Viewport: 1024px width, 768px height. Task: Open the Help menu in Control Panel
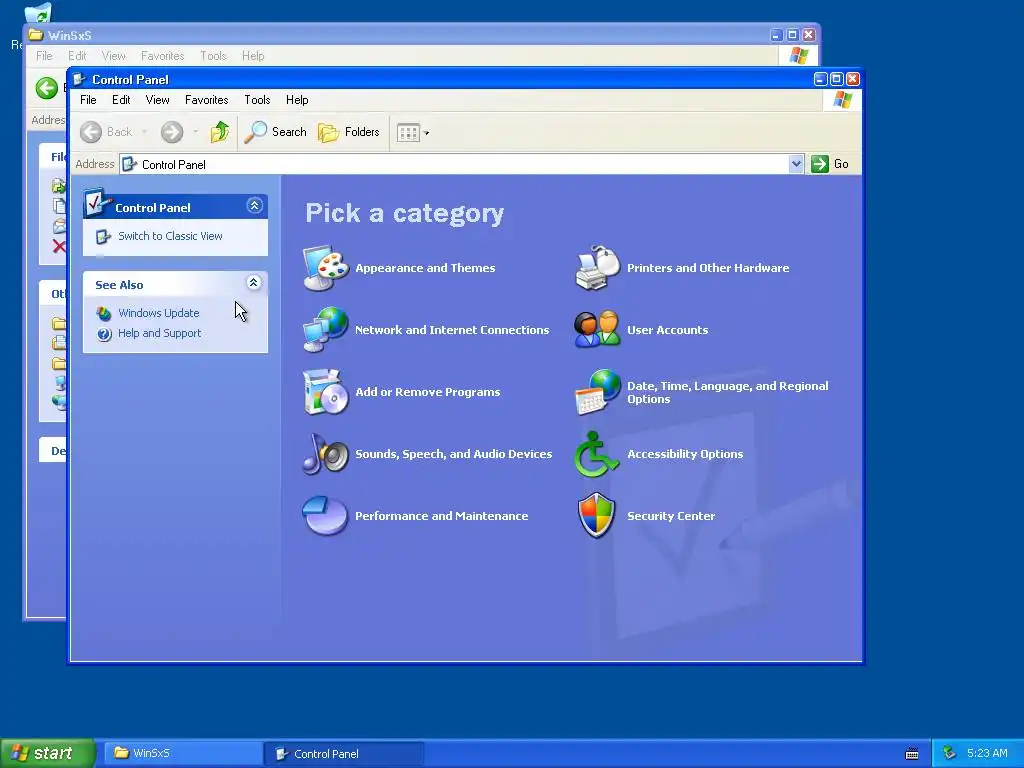click(297, 100)
